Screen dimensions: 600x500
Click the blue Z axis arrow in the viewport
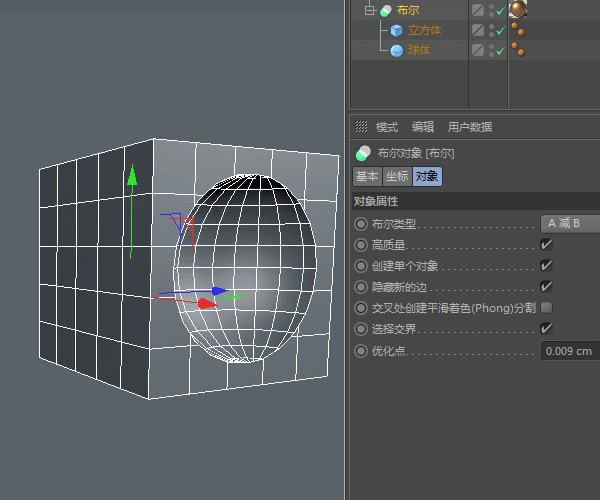point(219,291)
